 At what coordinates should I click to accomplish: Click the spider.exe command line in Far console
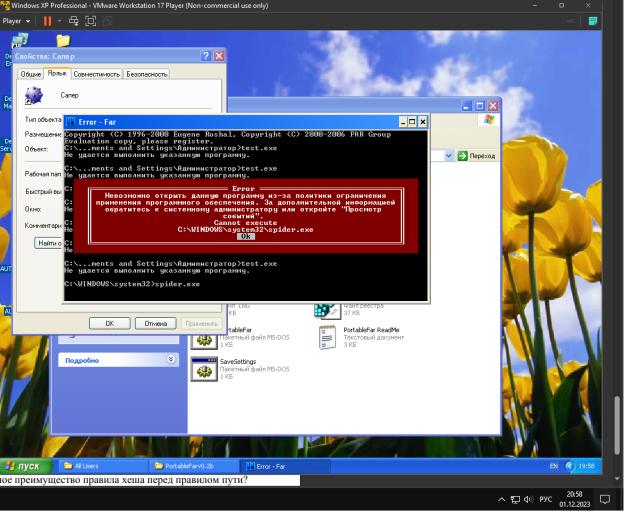pos(132,284)
